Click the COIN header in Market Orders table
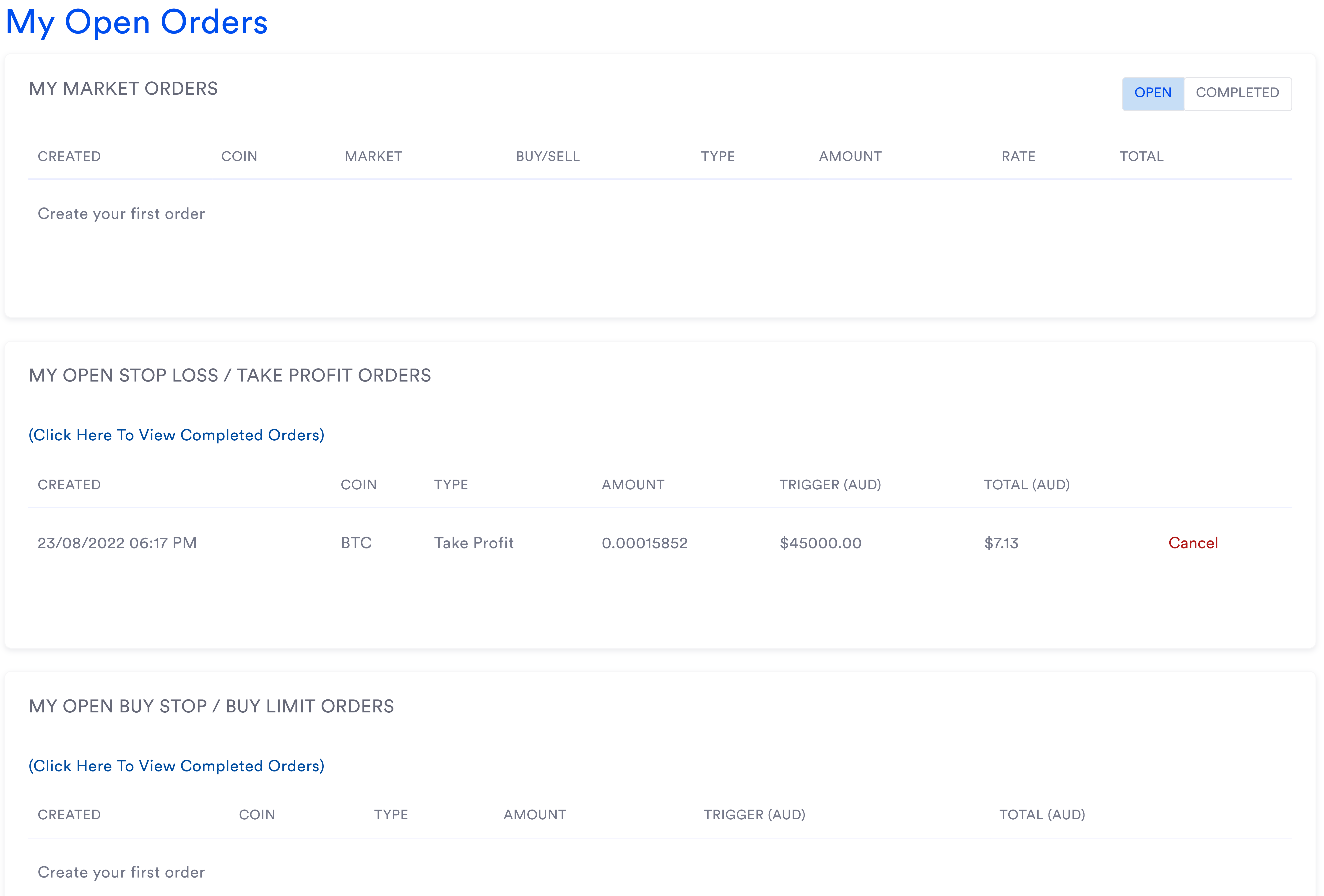 click(239, 157)
